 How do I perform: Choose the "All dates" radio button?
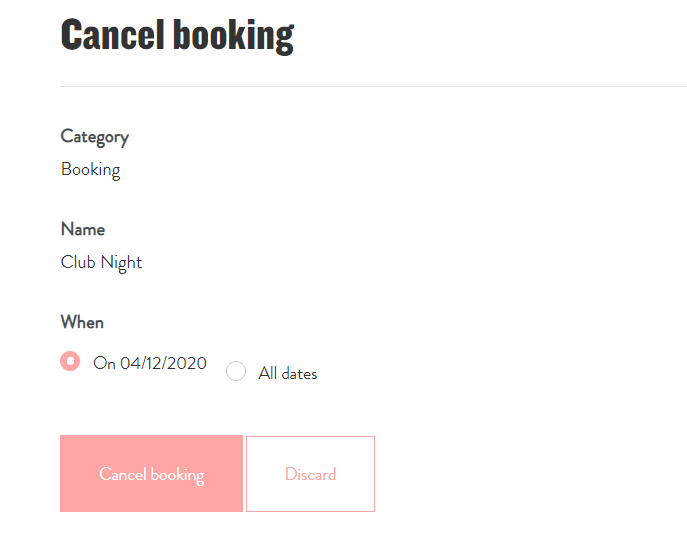[x=236, y=372]
